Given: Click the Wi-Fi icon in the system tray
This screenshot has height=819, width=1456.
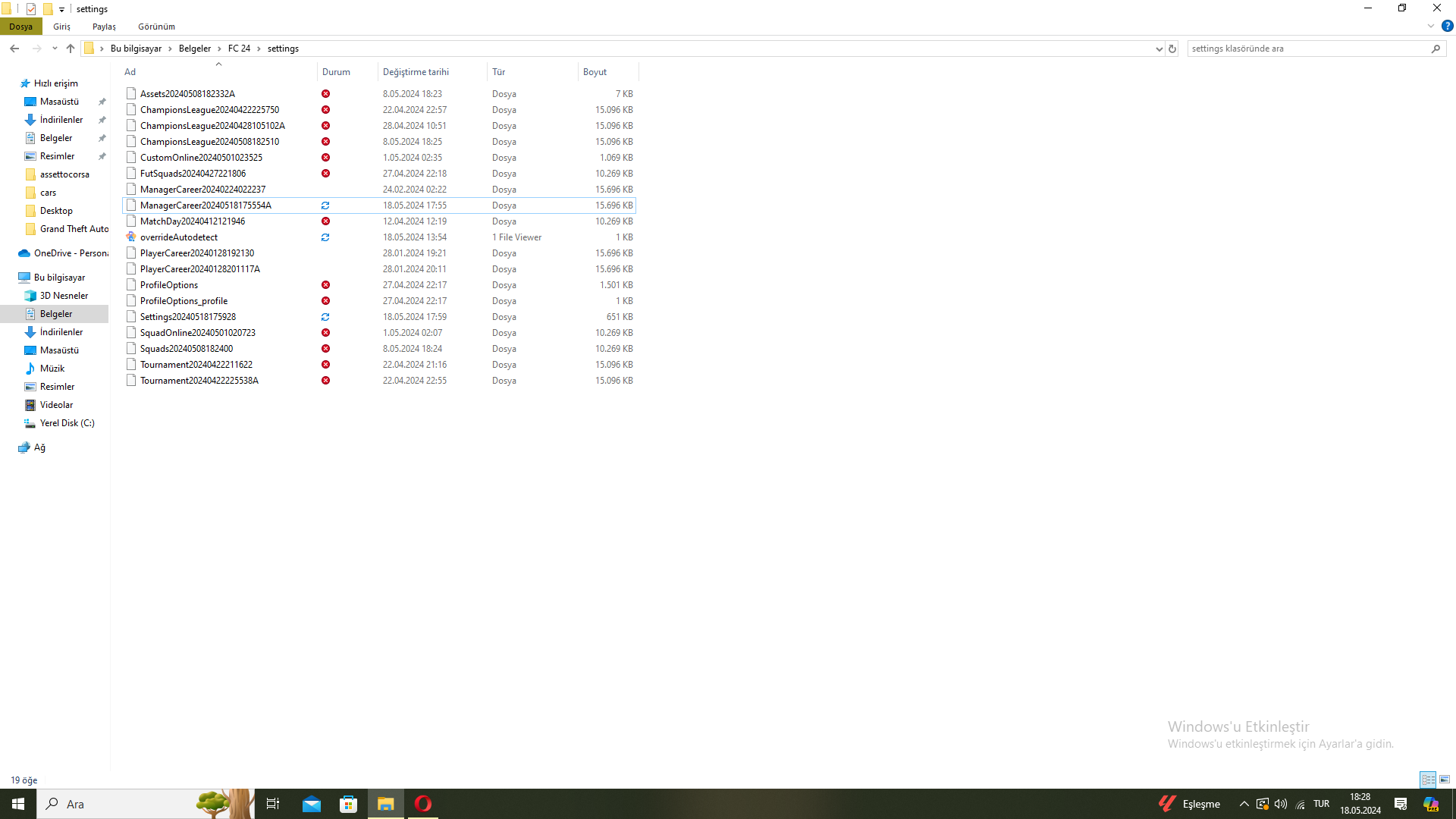Looking at the screenshot, I should (1300, 804).
